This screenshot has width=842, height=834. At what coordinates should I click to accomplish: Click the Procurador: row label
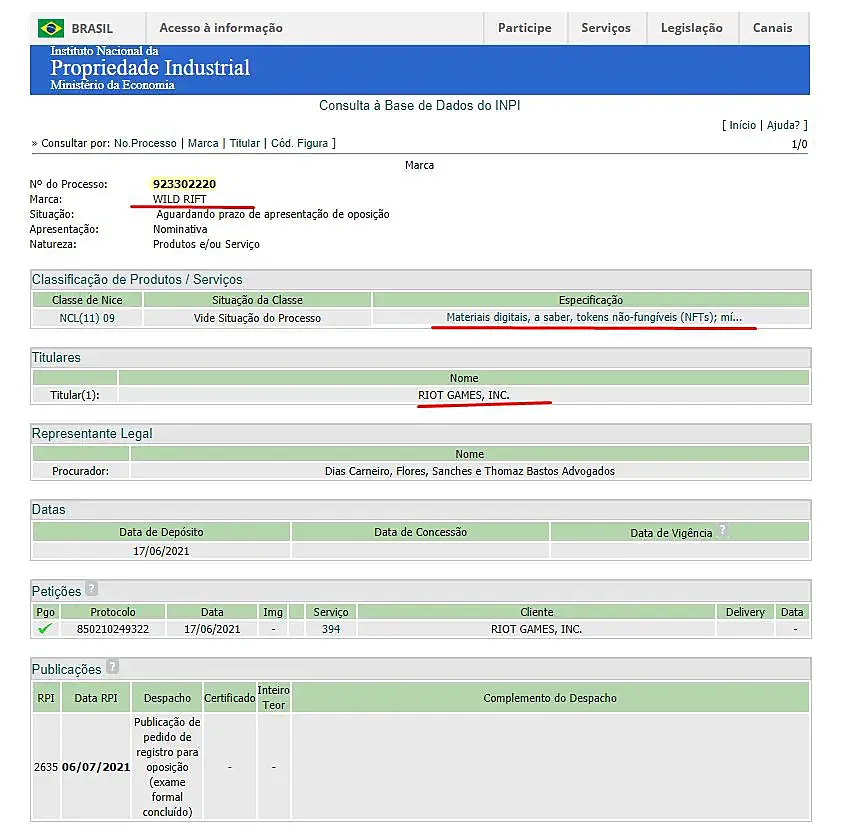tap(81, 471)
